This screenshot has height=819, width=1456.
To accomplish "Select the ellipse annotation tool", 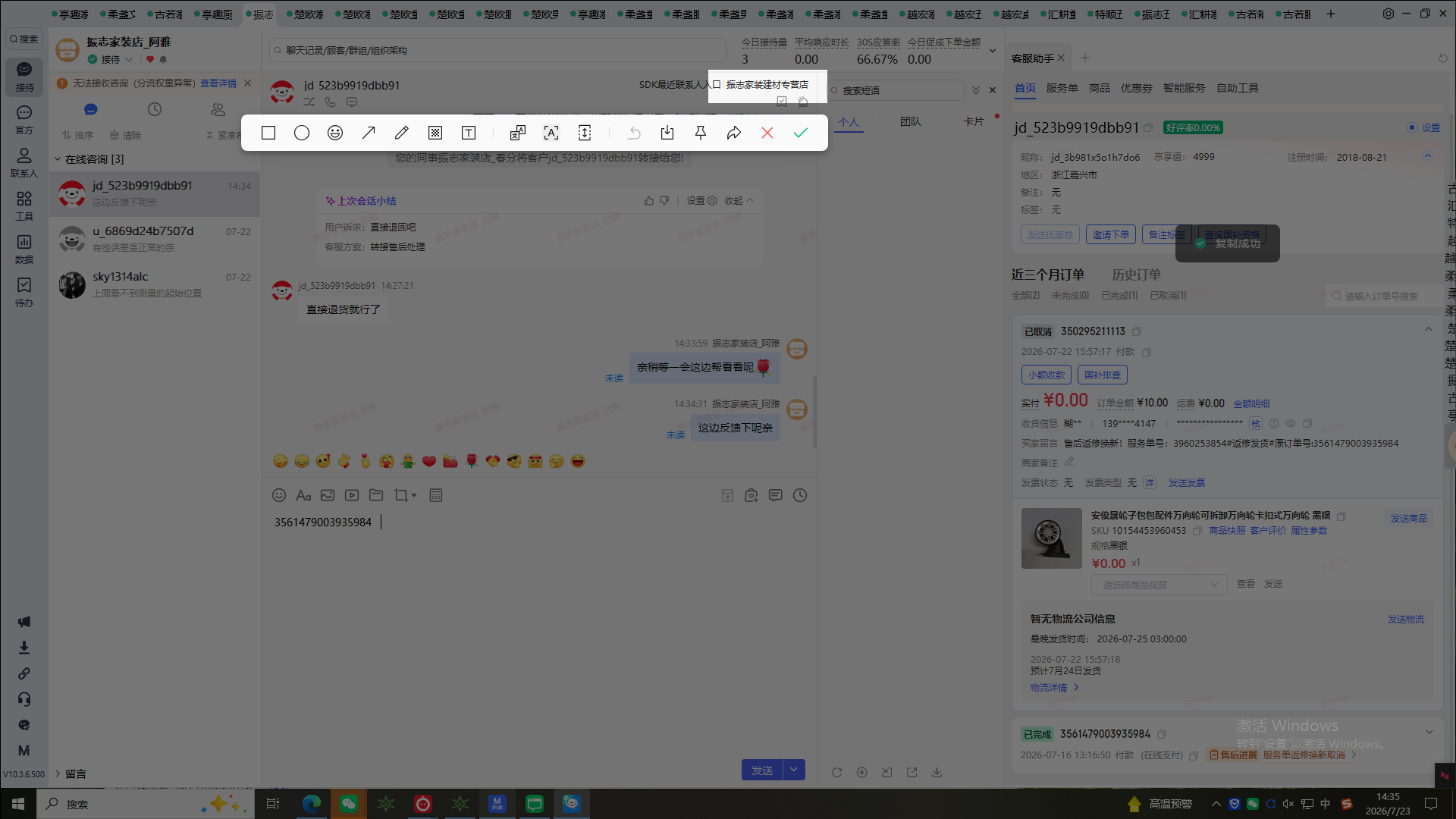I will coord(301,133).
